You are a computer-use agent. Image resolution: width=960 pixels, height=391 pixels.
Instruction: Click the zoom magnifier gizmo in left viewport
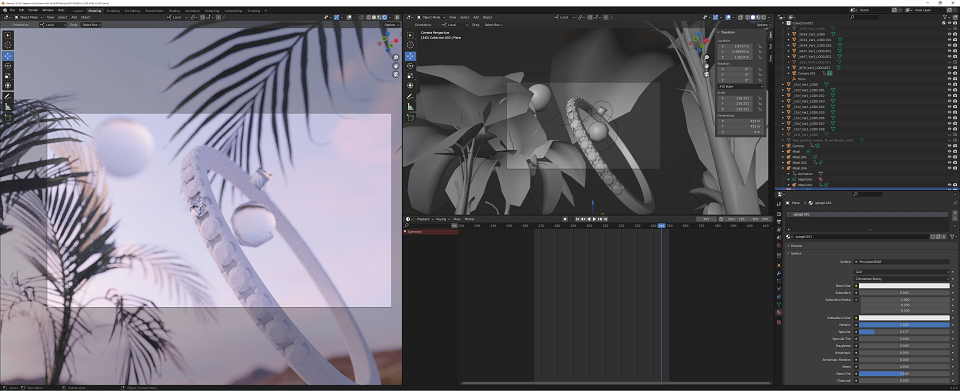pyautogui.click(x=396, y=58)
